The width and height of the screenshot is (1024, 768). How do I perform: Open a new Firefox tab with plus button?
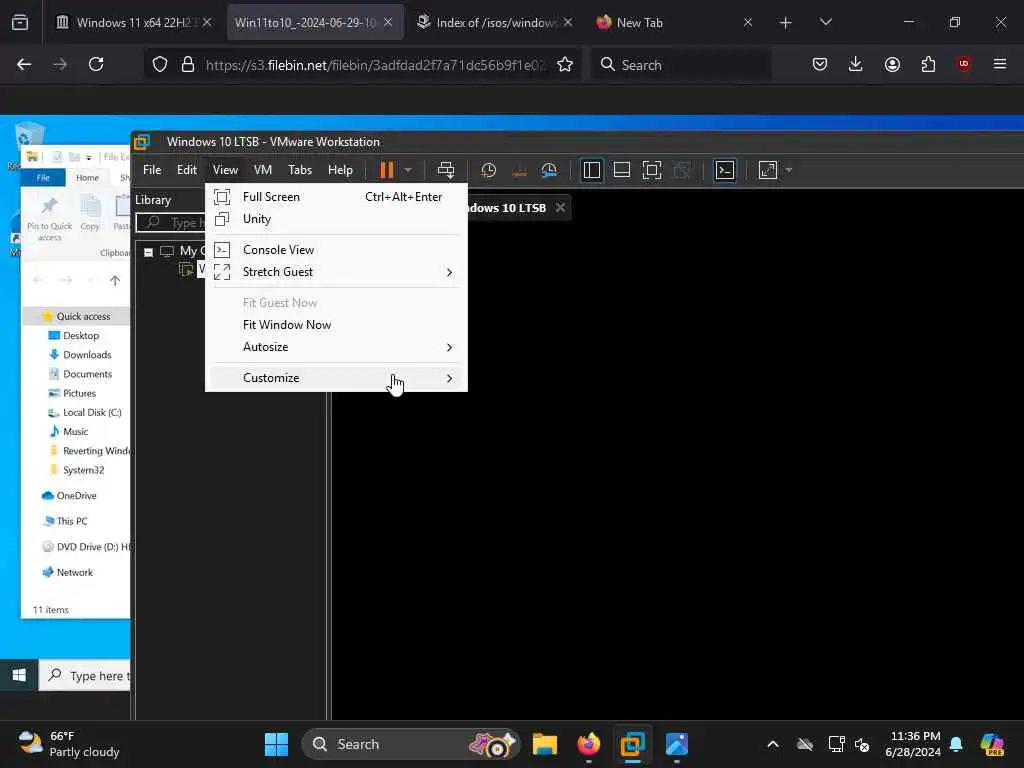pos(786,23)
